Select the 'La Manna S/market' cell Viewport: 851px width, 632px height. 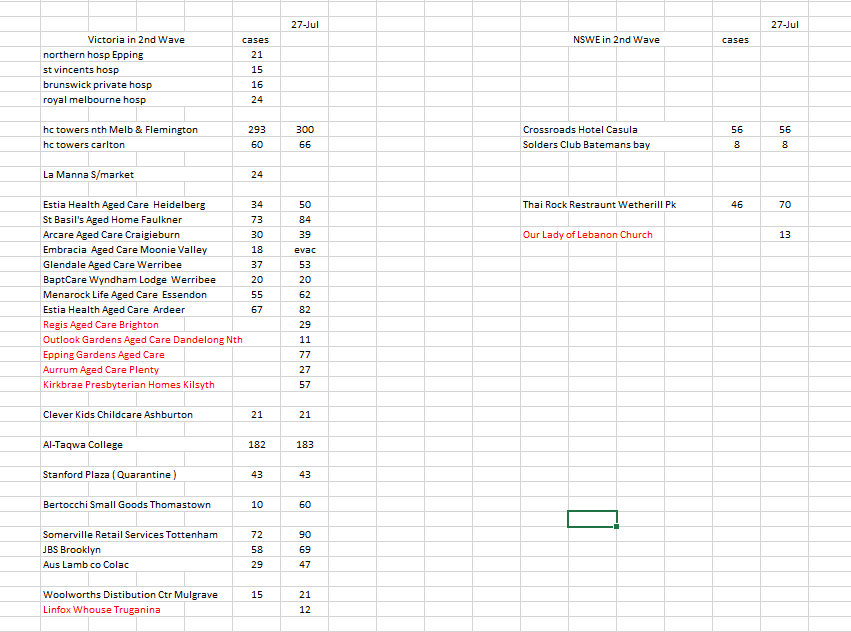tap(88, 175)
